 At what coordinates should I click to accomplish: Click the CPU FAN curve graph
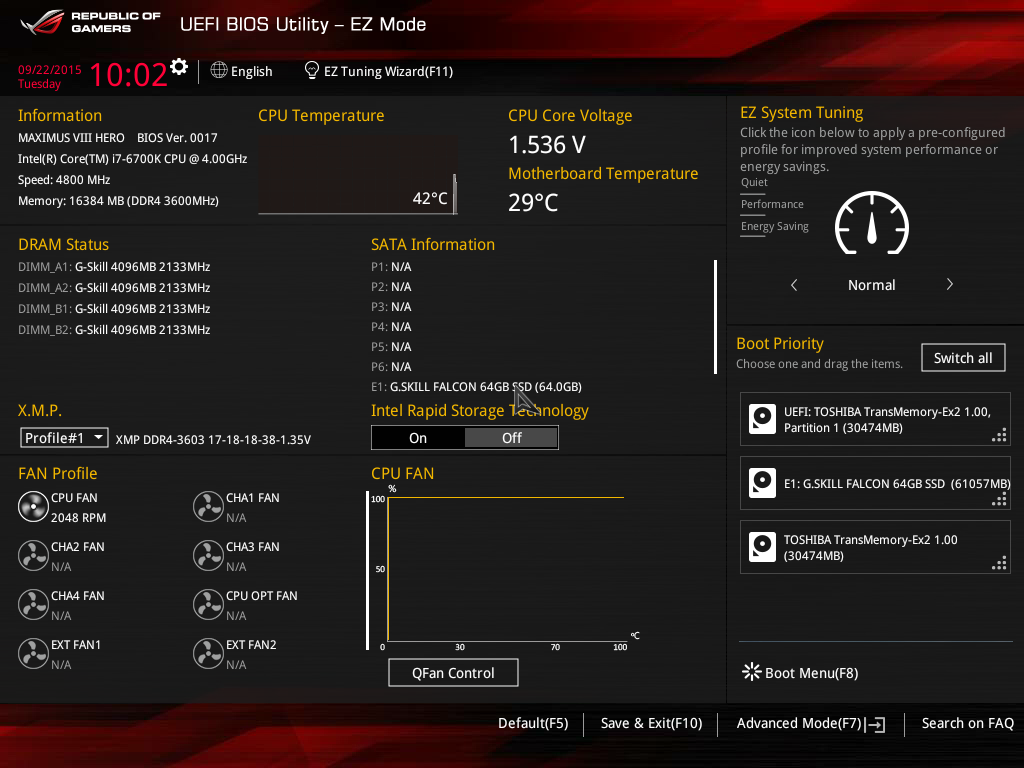pos(506,569)
